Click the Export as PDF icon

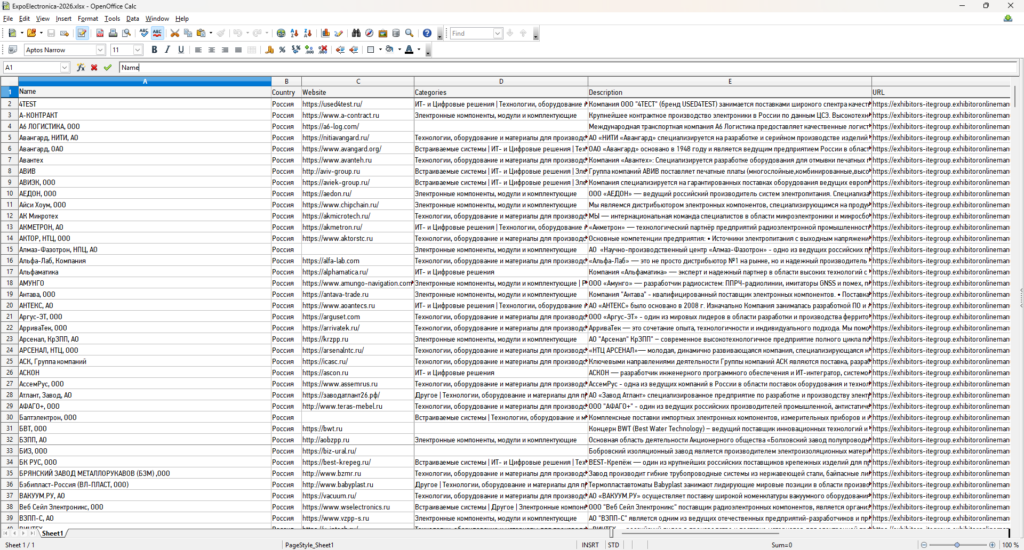[98, 33]
